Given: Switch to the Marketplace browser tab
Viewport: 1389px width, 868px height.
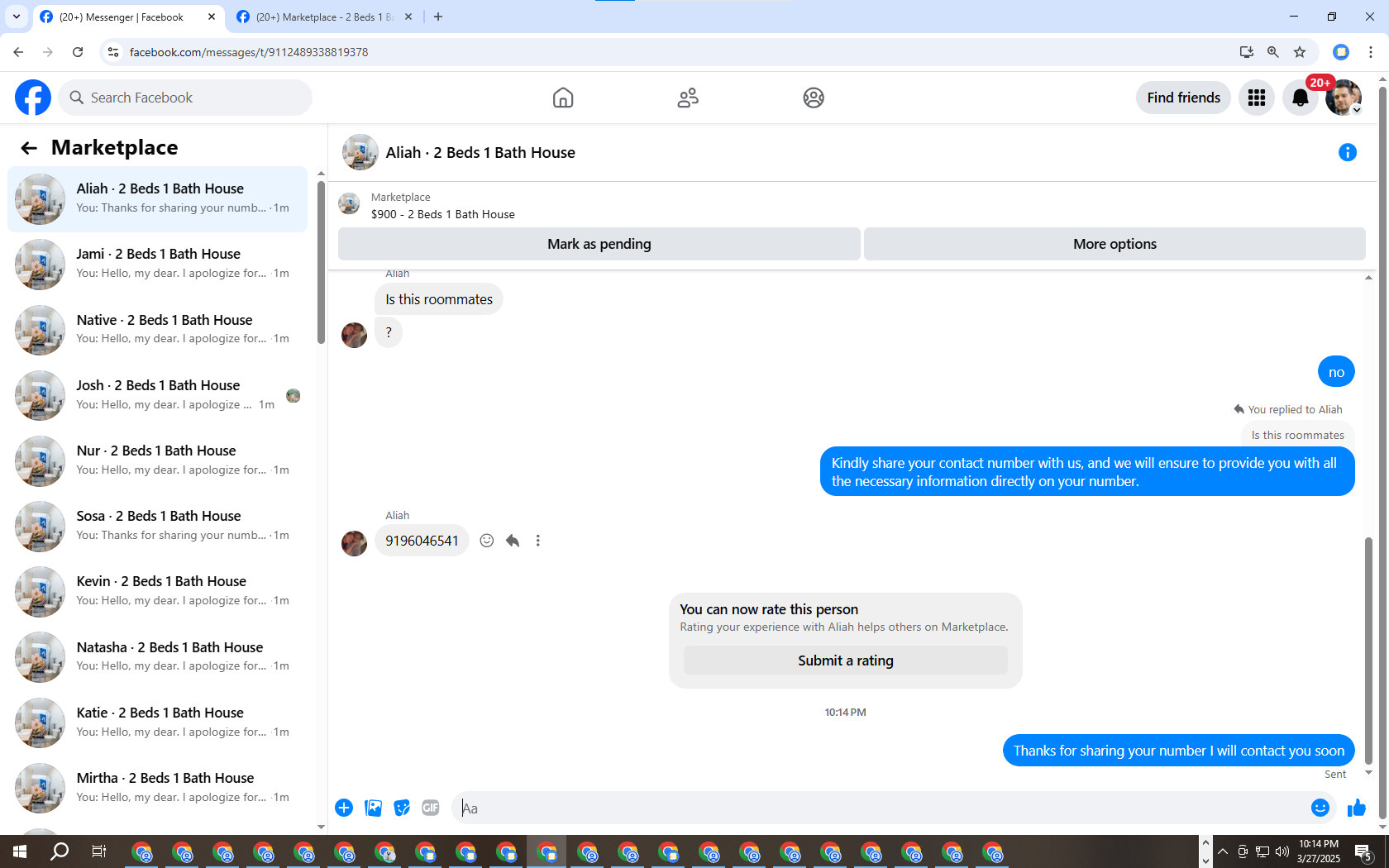Looking at the screenshot, I should (x=325, y=17).
